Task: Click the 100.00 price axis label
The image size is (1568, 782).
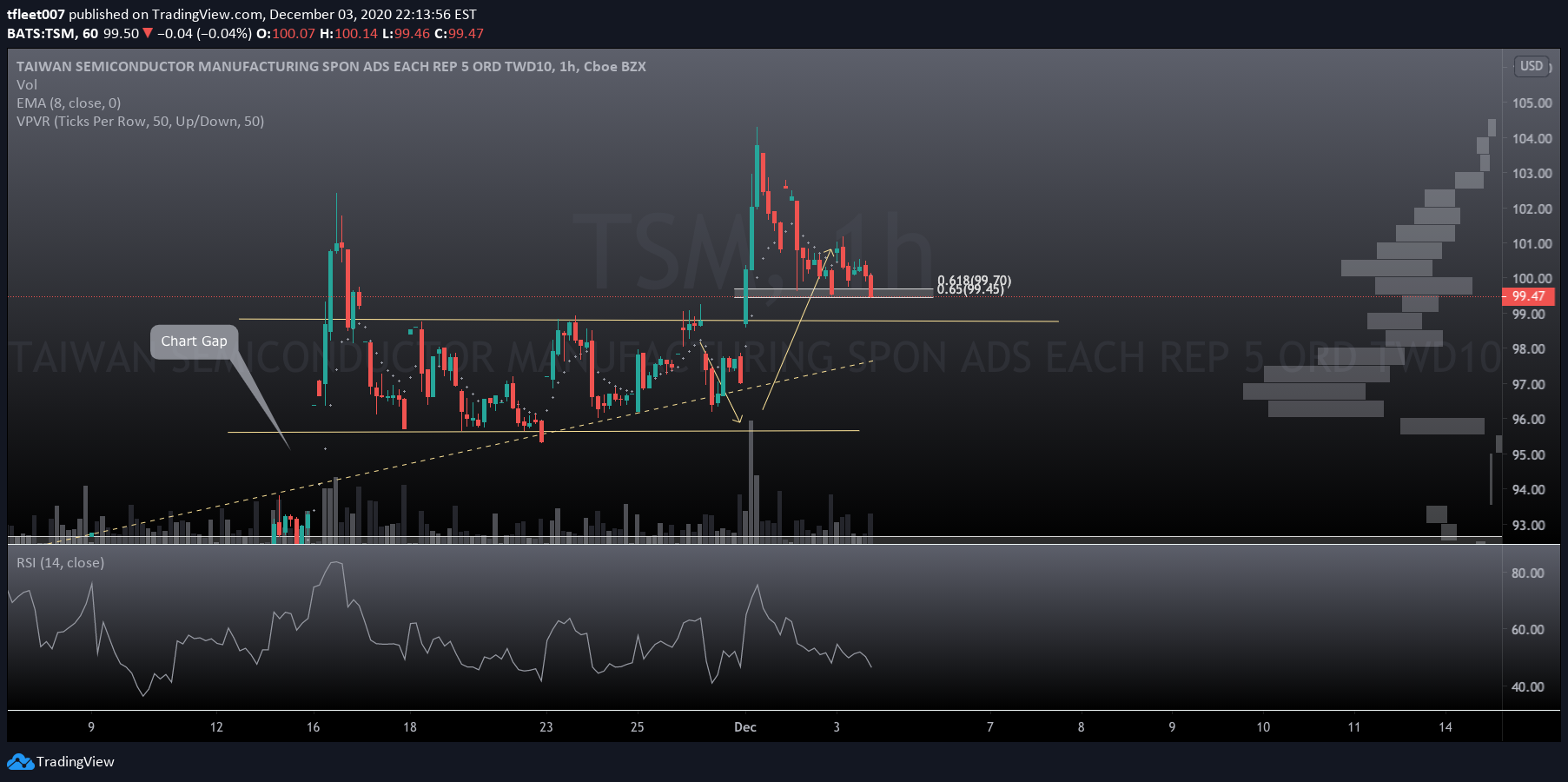Action: pyautogui.click(x=1532, y=278)
